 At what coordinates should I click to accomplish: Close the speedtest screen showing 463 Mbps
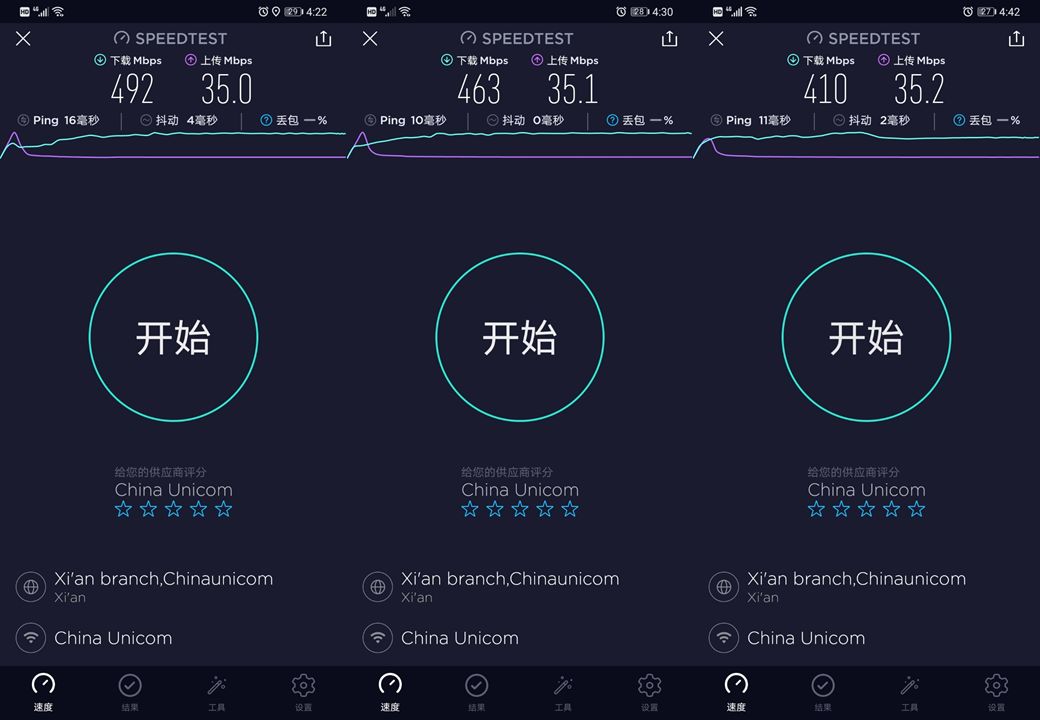click(370, 38)
